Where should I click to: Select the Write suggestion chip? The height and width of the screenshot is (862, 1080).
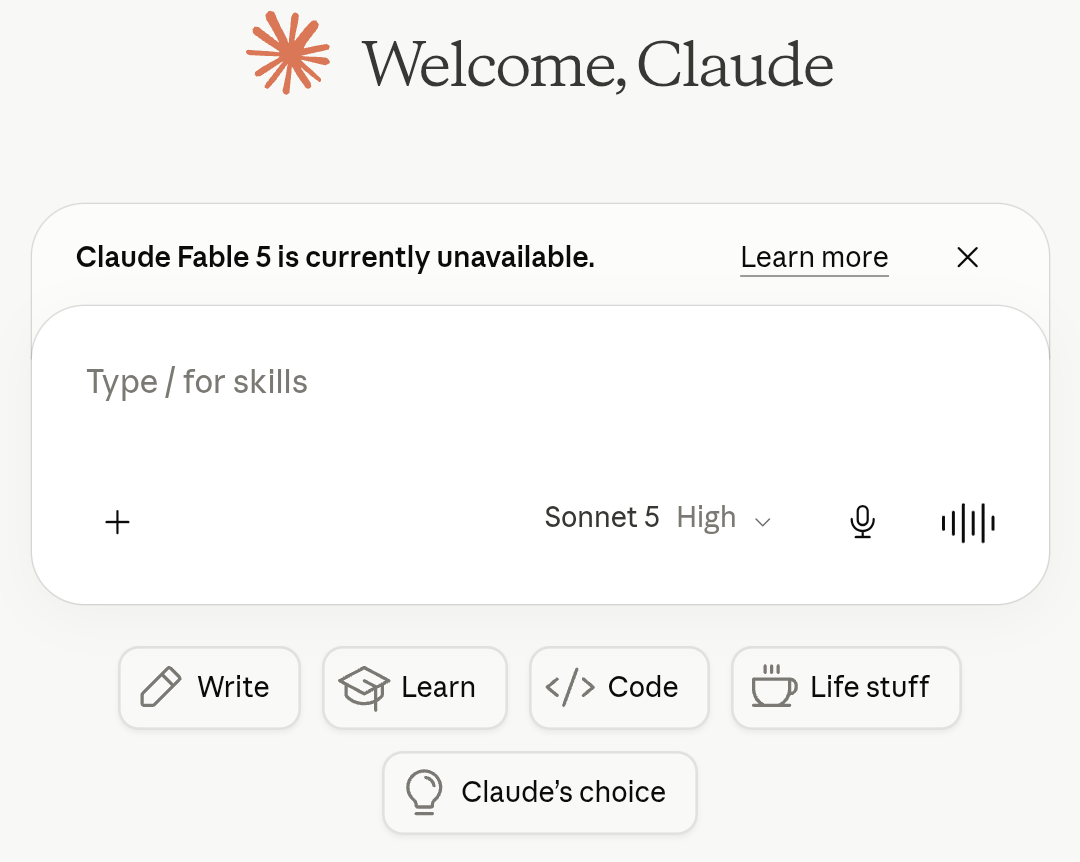coord(209,688)
